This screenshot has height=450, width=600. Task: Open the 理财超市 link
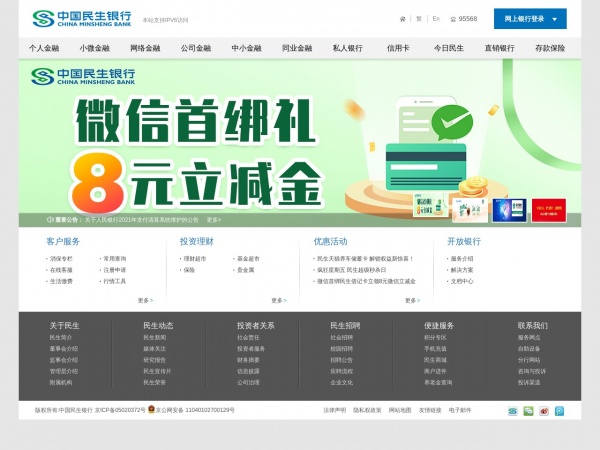[196, 258]
